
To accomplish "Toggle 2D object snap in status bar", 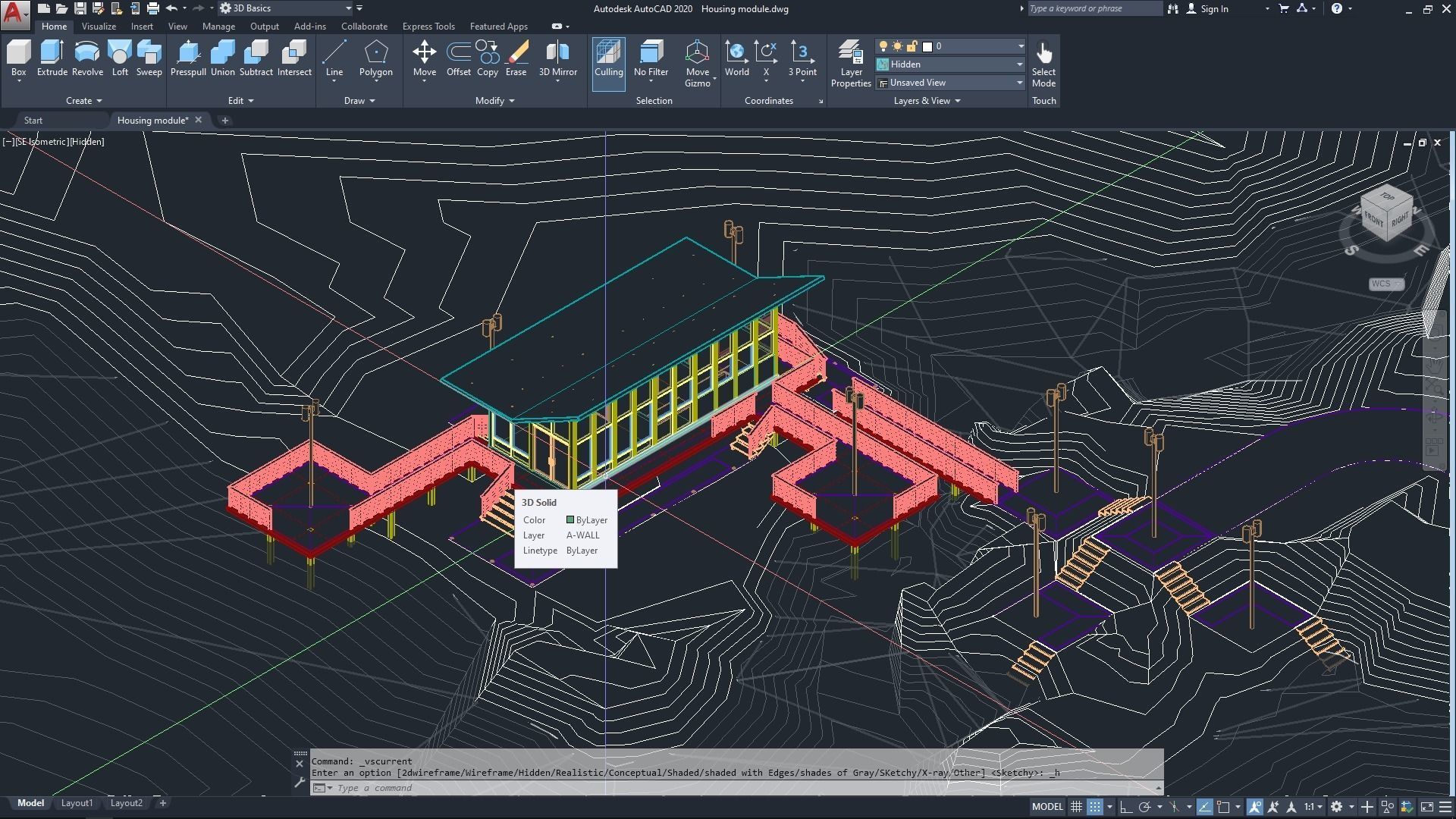I will tap(1223, 807).
